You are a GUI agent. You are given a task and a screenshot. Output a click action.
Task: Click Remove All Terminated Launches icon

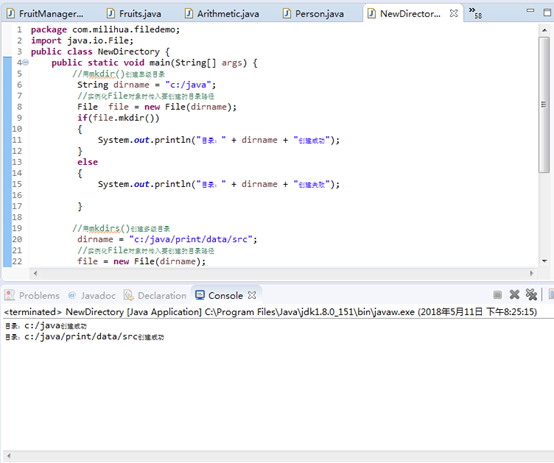[x=531, y=294]
